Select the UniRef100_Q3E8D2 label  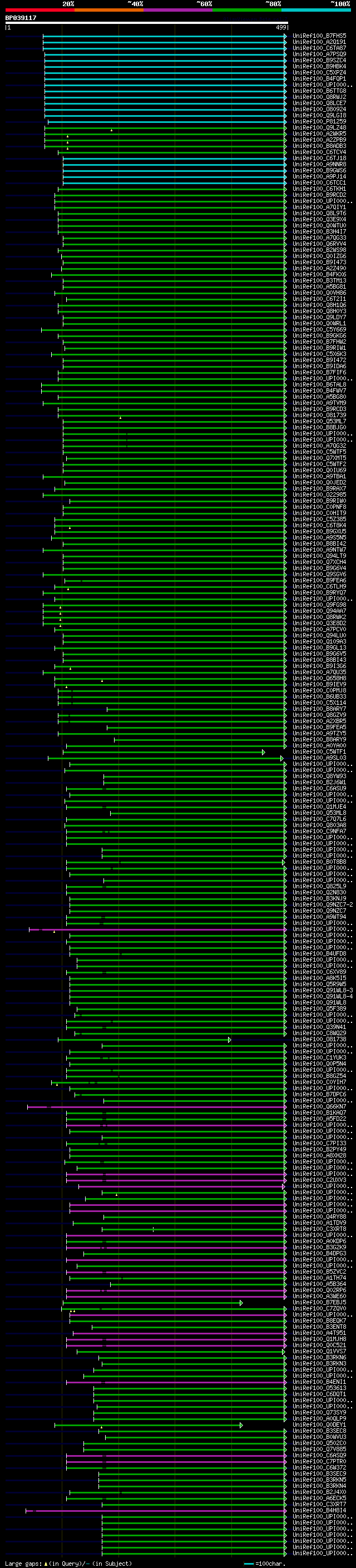[319, 623]
